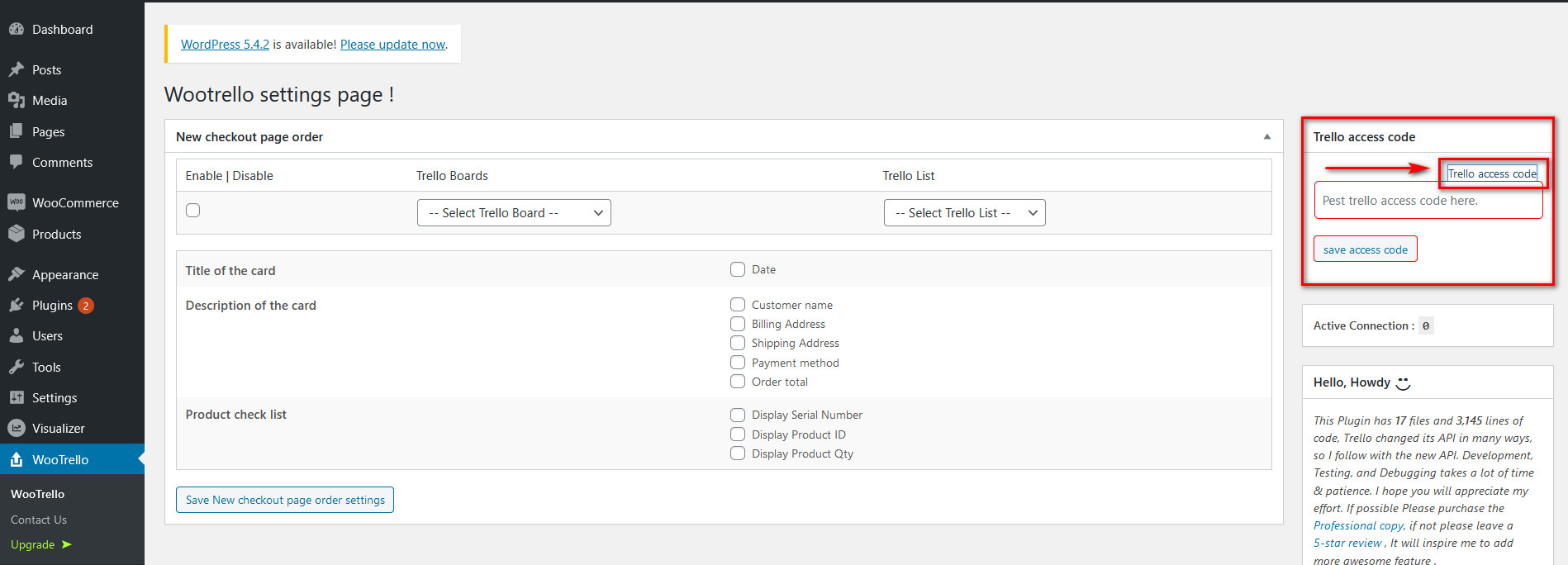Click the Upgrade submenu link

coord(33,544)
